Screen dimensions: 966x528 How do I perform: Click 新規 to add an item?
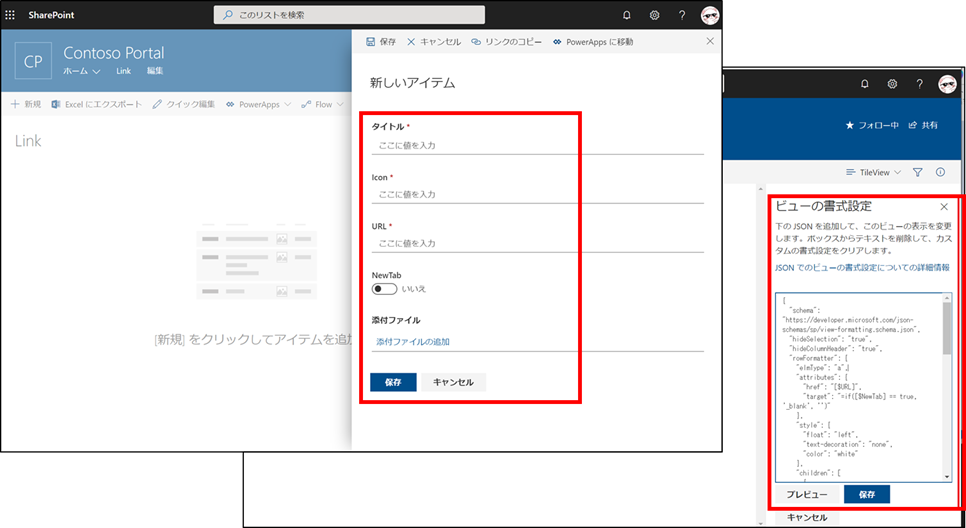(26, 104)
